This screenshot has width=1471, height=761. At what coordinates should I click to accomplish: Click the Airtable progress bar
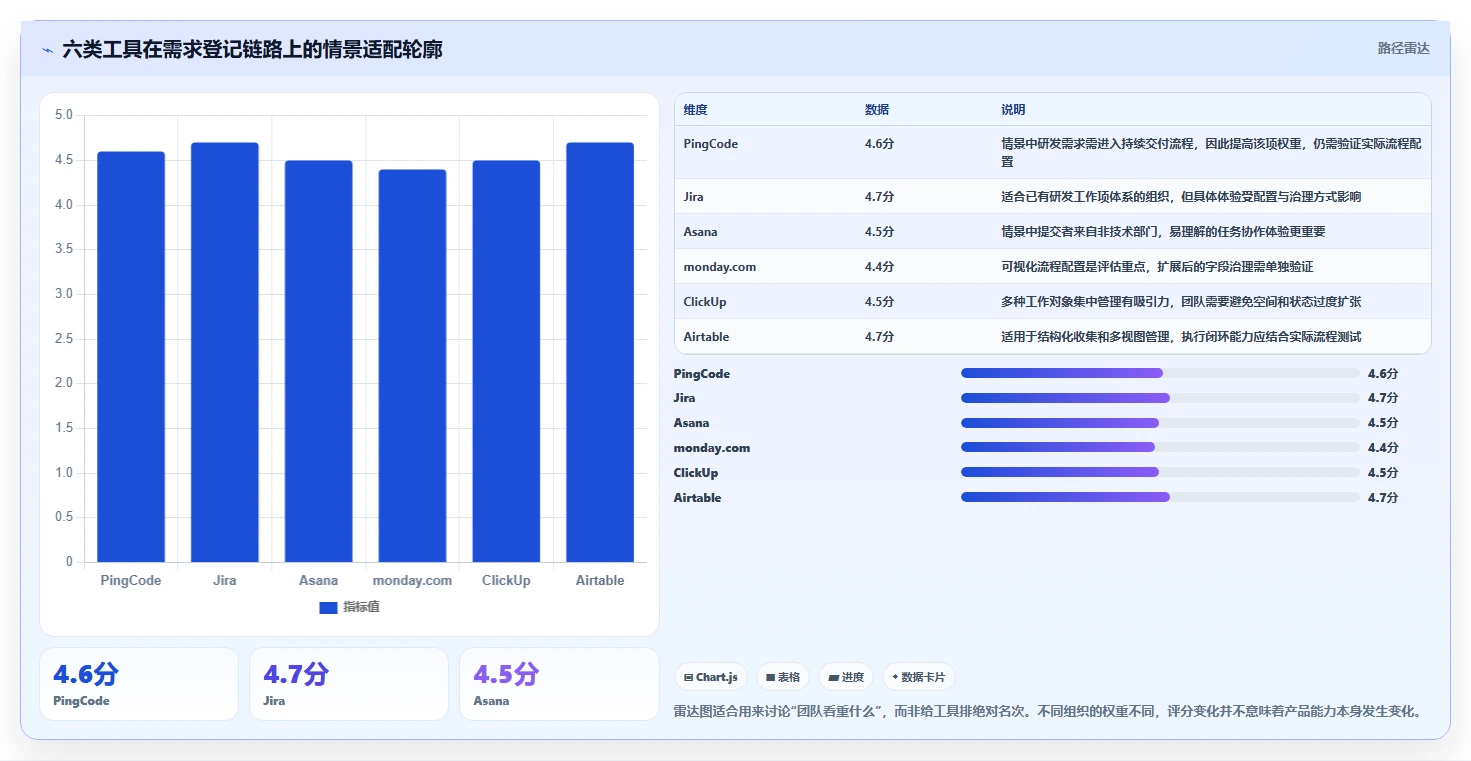pos(1160,497)
